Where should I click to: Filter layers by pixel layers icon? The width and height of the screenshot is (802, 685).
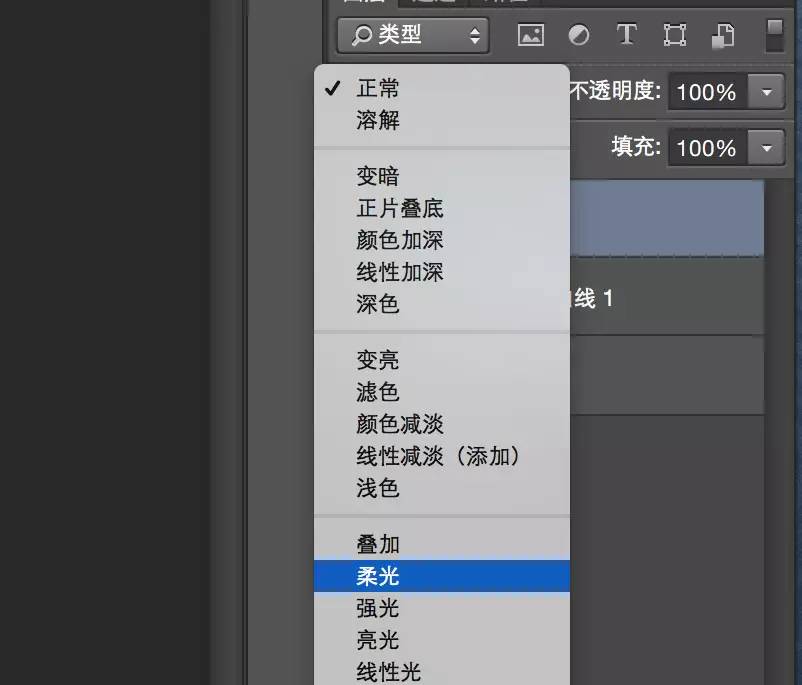[x=530, y=36]
